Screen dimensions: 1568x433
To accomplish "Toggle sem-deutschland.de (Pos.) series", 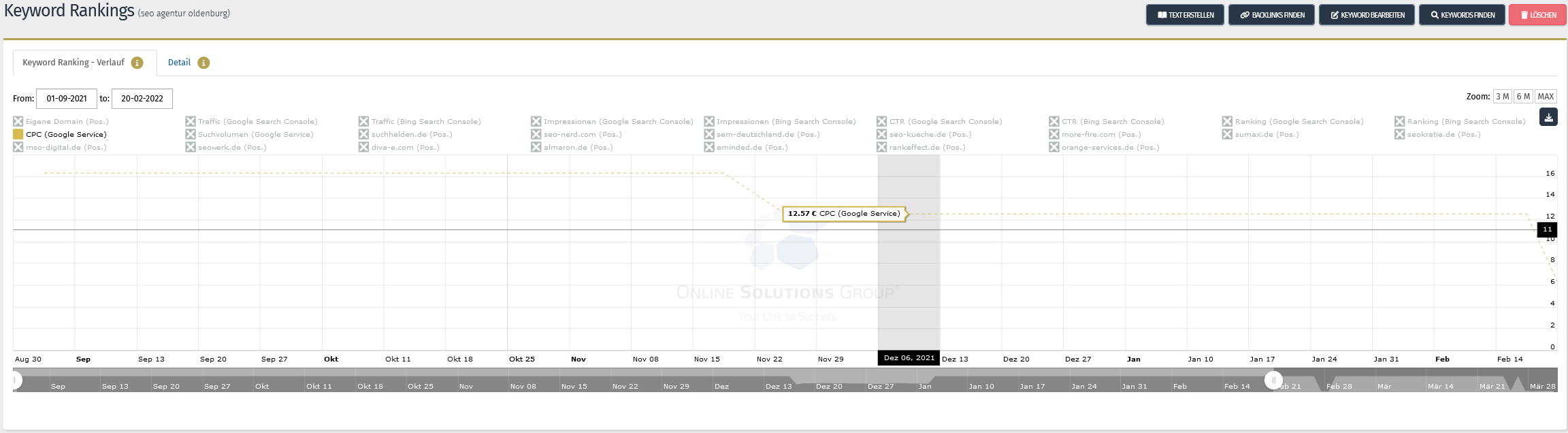I will (x=762, y=135).
